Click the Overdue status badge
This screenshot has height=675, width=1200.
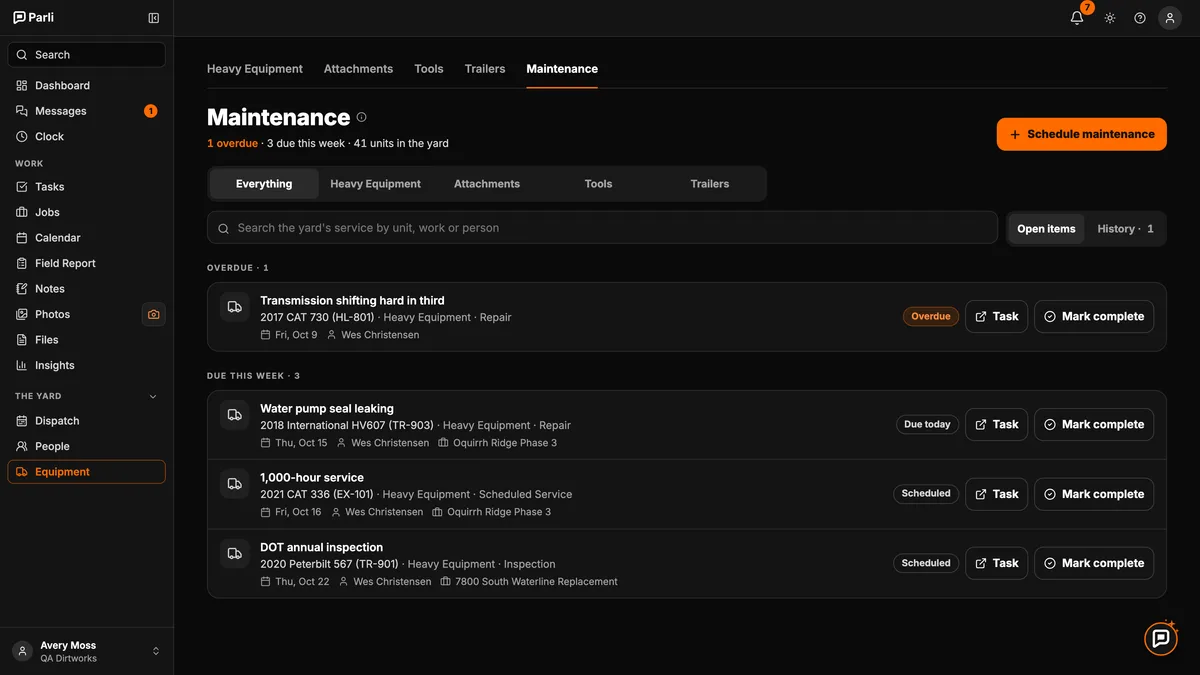point(931,316)
